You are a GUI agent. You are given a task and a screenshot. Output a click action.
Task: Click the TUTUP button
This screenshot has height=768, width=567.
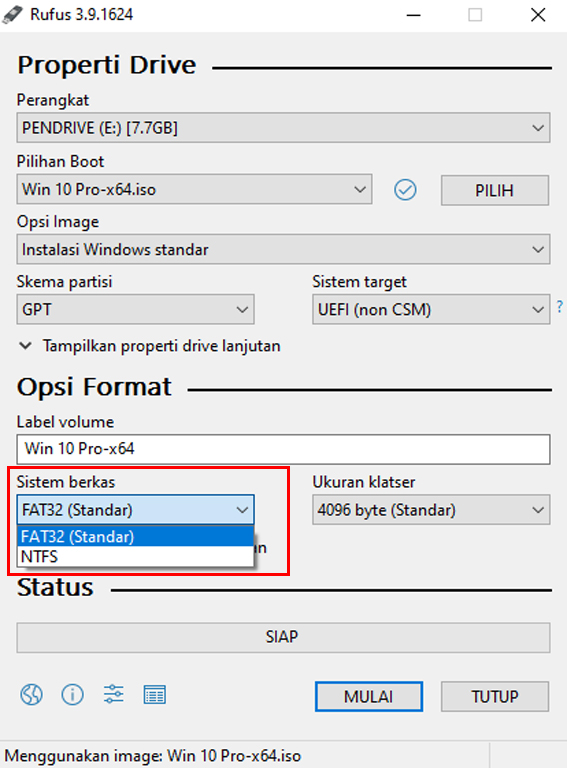coord(495,696)
